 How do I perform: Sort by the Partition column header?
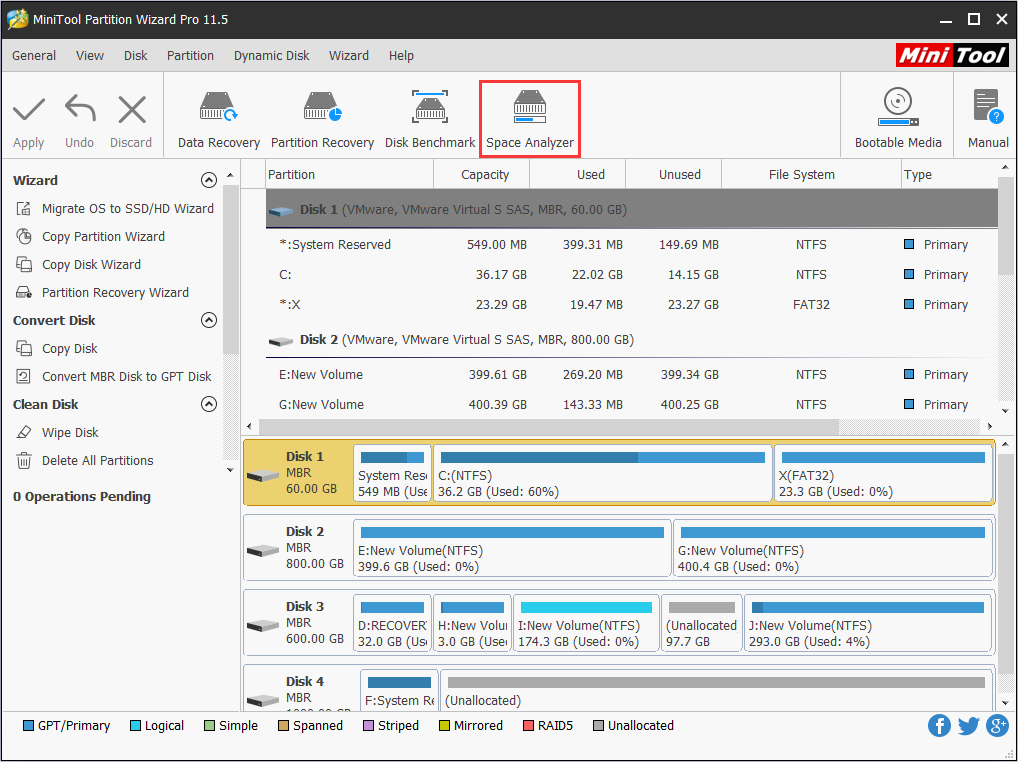(350, 175)
